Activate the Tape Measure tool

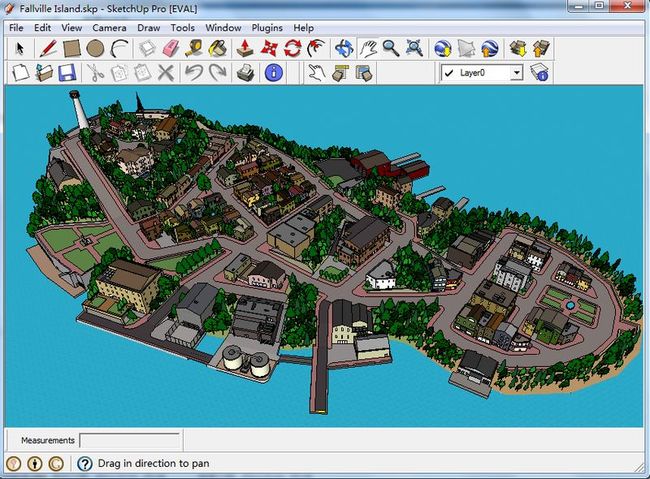(194, 49)
